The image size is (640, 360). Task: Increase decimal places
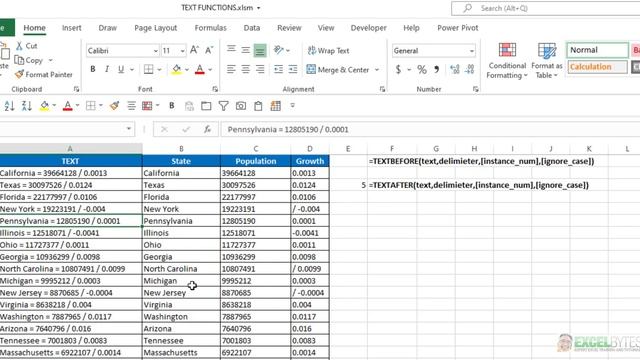(455, 69)
